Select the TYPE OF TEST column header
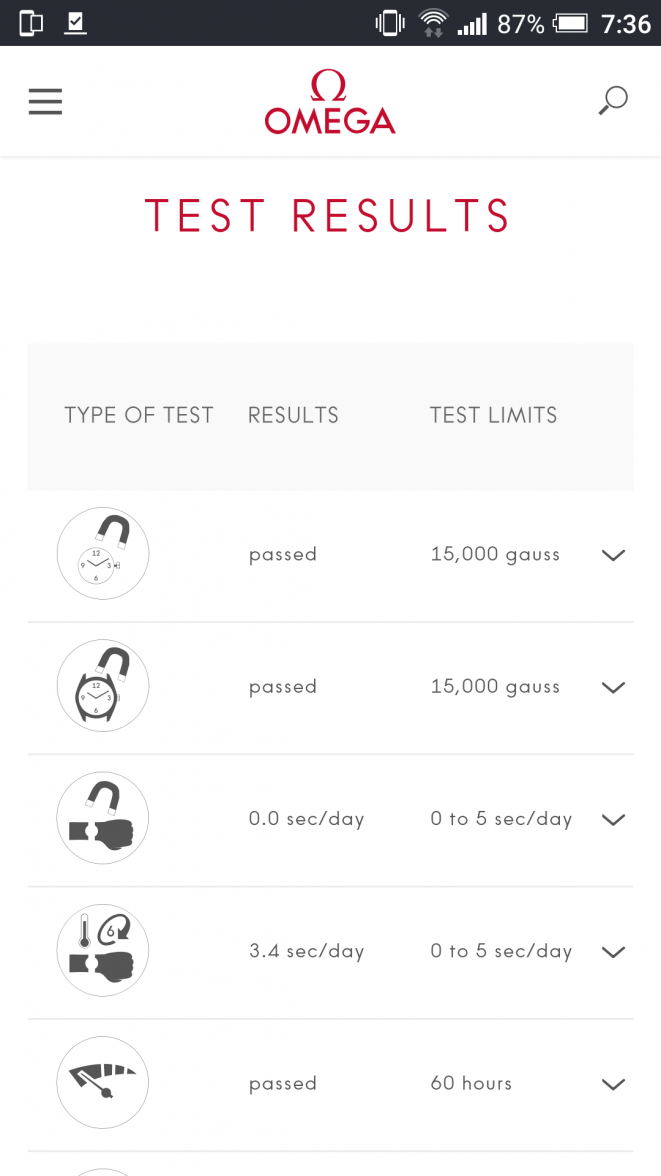Image resolution: width=661 pixels, height=1176 pixels. pos(139,415)
